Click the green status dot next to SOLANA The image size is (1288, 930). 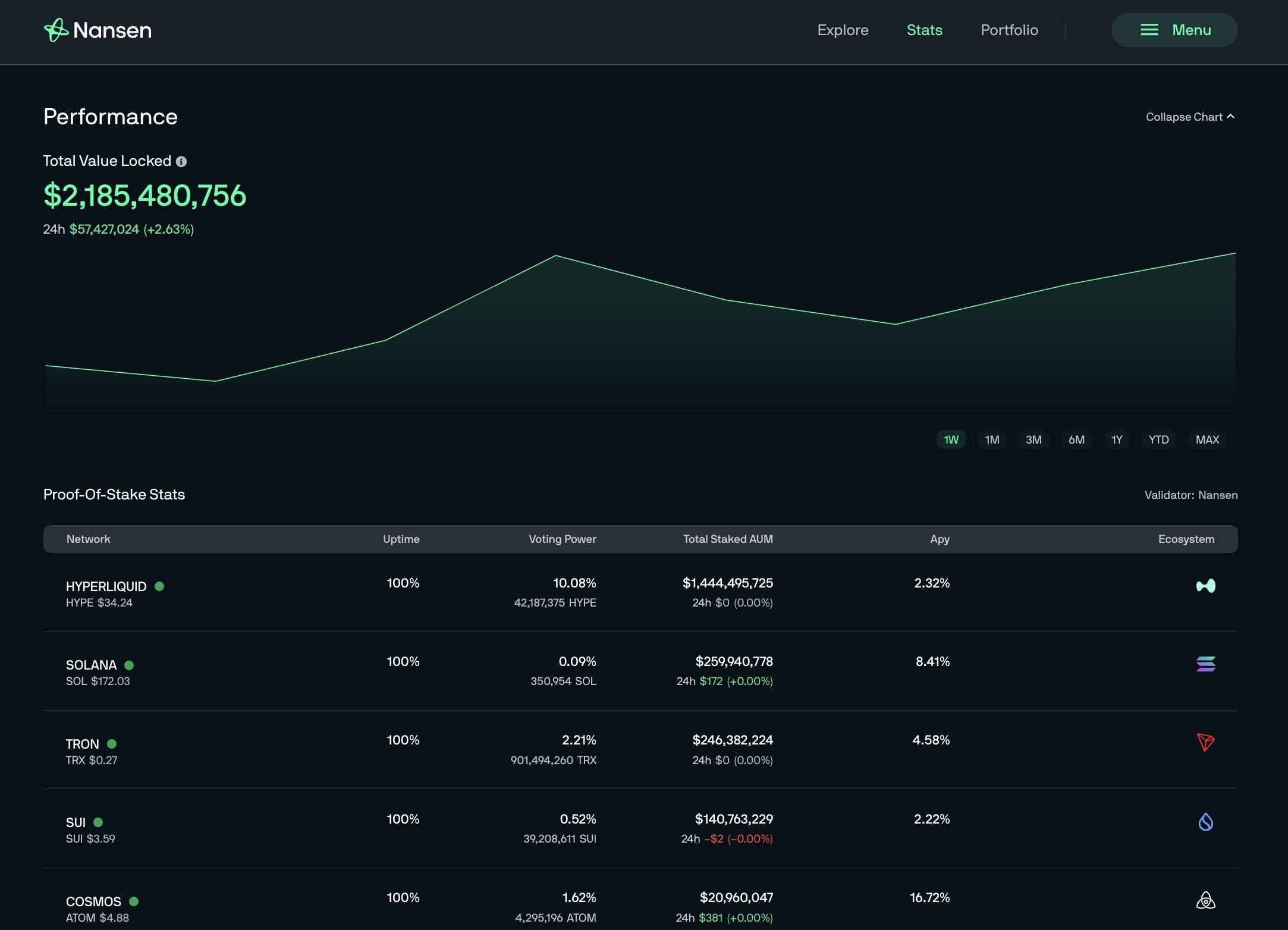(x=129, y=665)
